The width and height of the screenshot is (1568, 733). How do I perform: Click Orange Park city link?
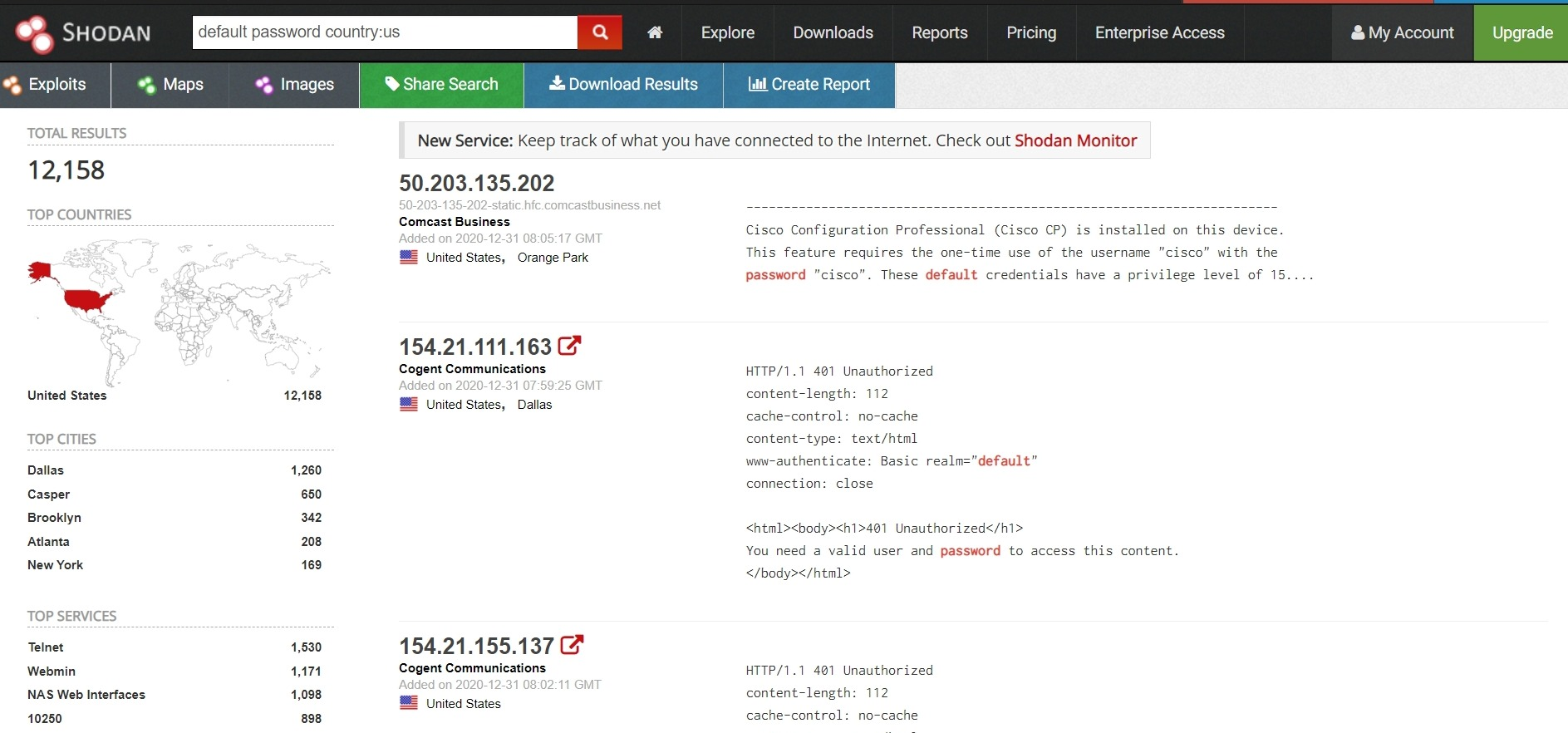pos(553,258)
